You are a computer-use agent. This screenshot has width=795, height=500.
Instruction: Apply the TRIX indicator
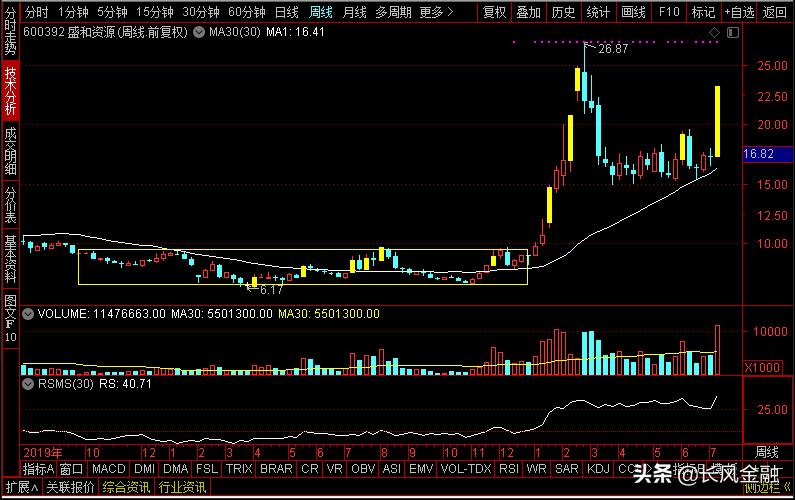click(239, 469)
